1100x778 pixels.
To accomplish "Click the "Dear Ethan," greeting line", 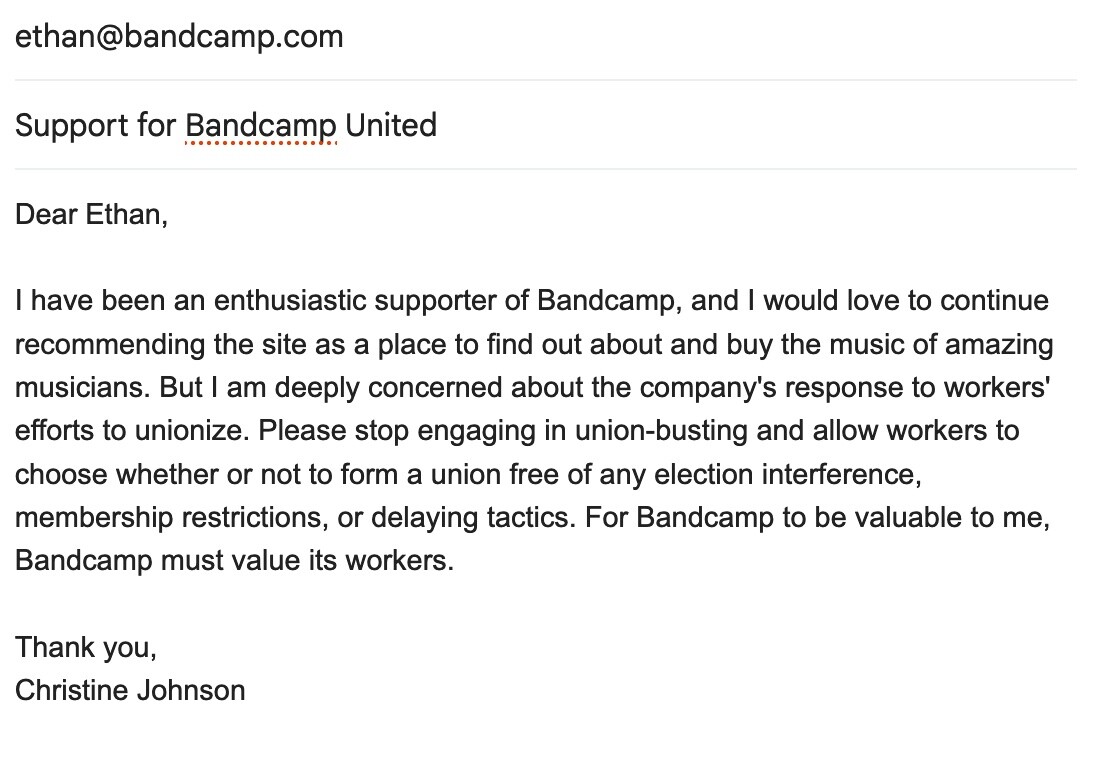I will (92, 214).
